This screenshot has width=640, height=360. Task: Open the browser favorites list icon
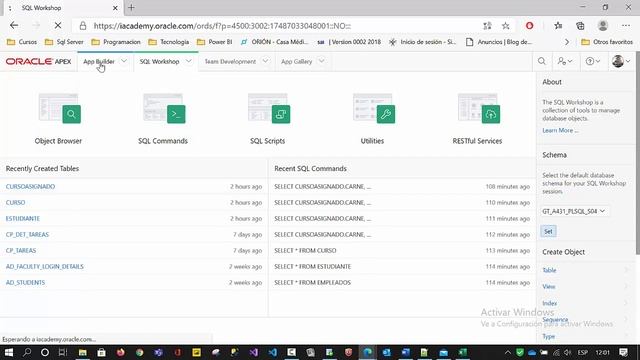point(558,26)
